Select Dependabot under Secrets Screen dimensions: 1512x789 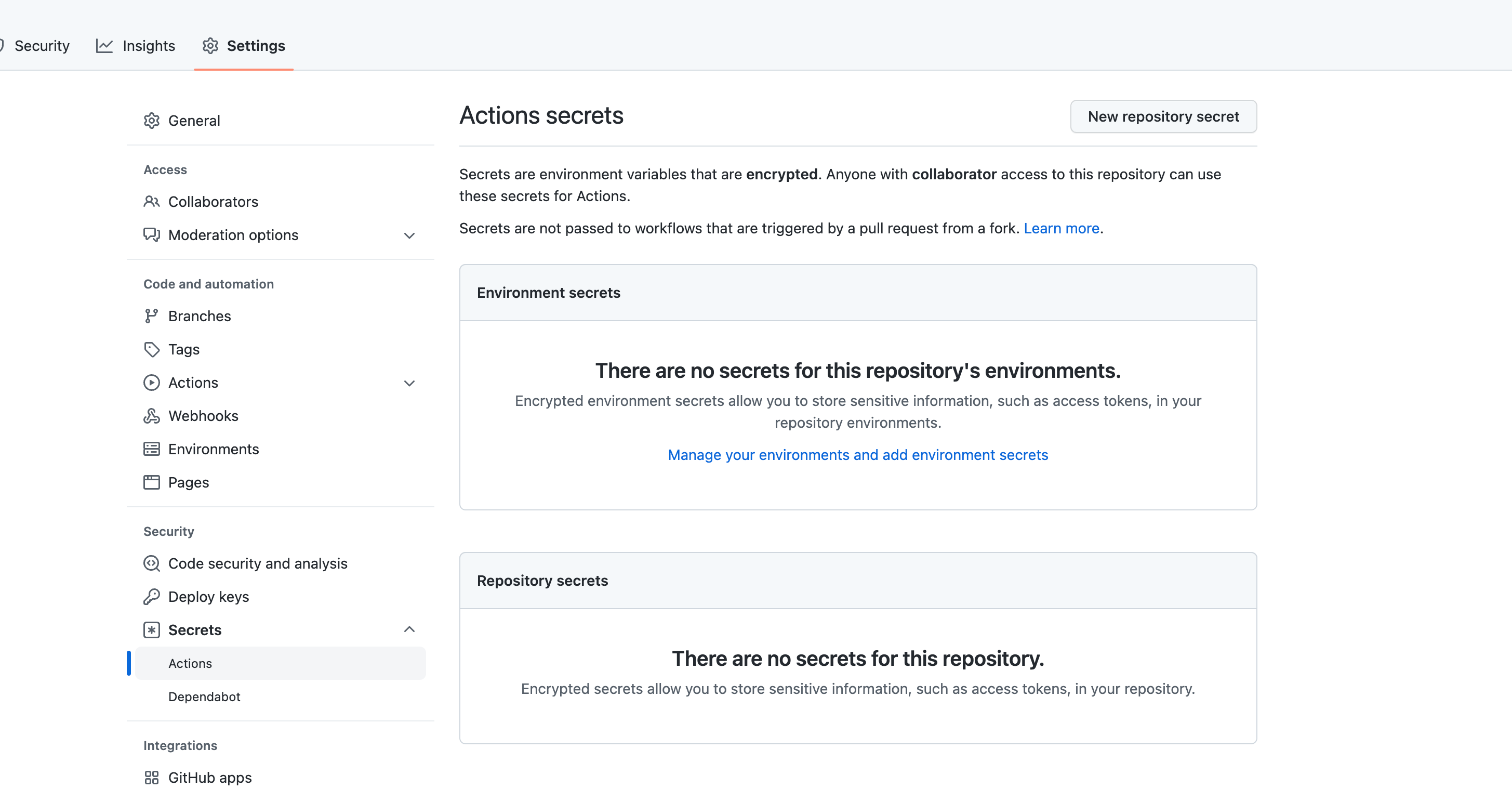(204, 696)
